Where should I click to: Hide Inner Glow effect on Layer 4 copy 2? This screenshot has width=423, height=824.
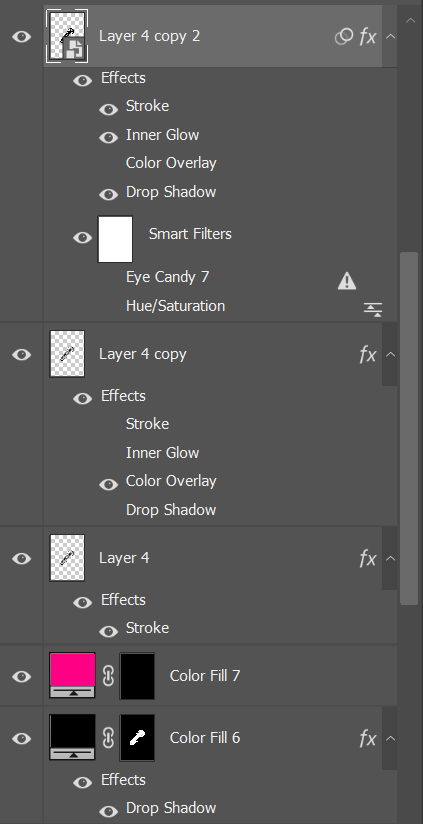click(108, 138)
